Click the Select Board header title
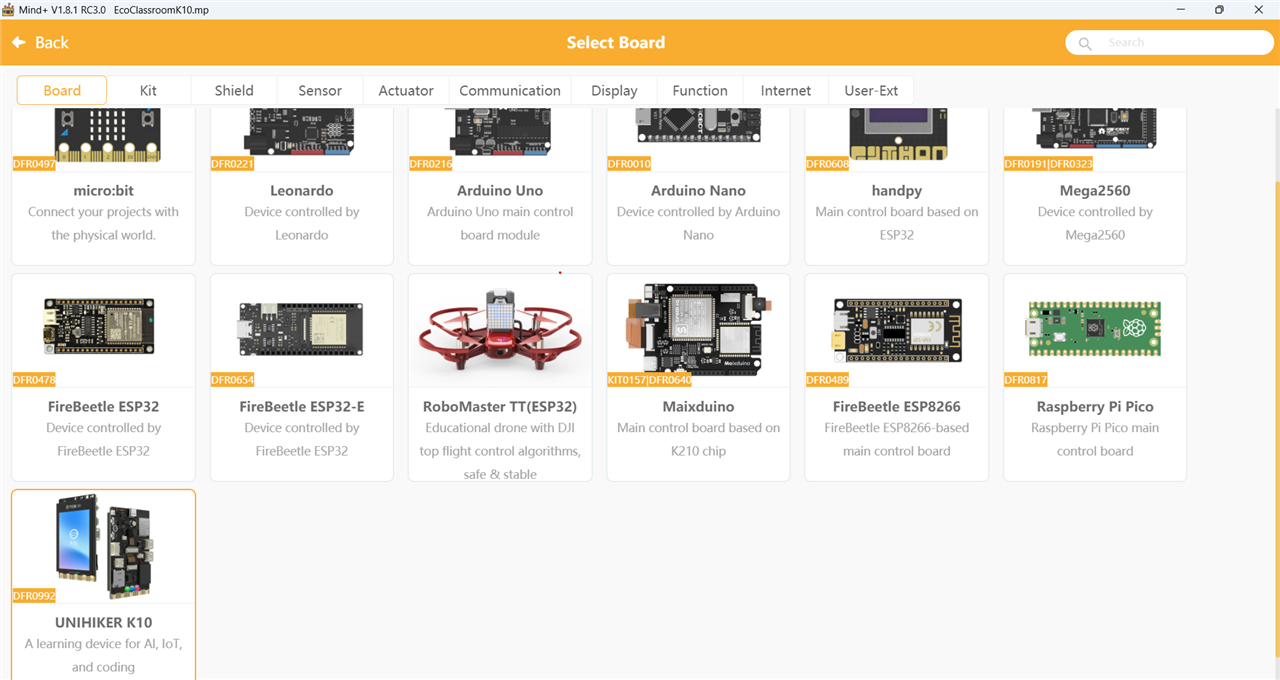This screenshot has width=1280, height=680. point(615,42)
